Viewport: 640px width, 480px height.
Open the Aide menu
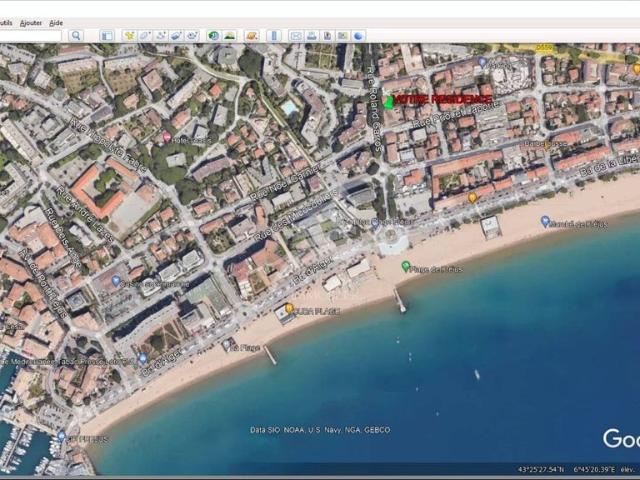[56, 23]
